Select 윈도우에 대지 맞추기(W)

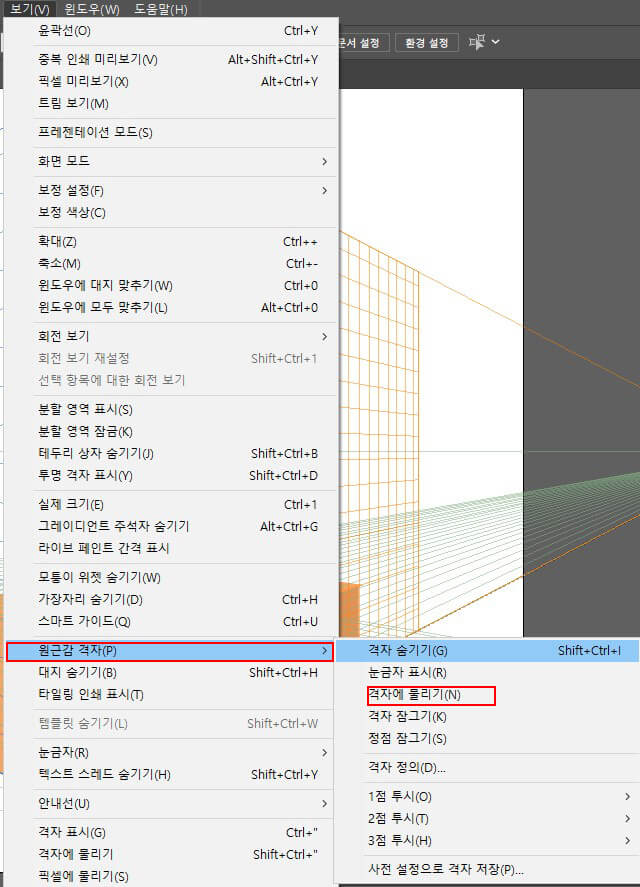170,286
